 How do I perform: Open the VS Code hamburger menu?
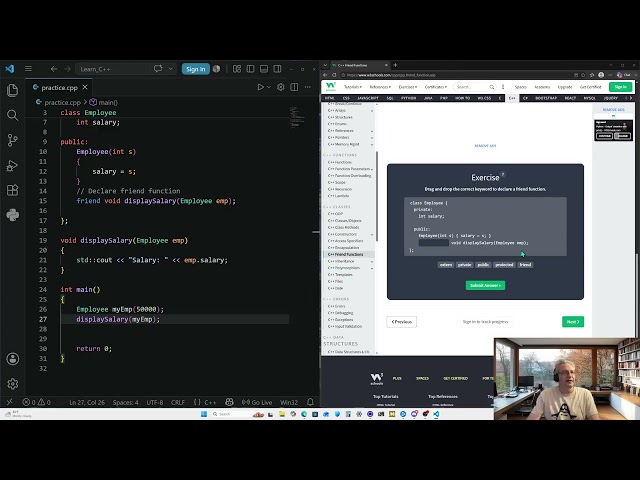point(28,69)
